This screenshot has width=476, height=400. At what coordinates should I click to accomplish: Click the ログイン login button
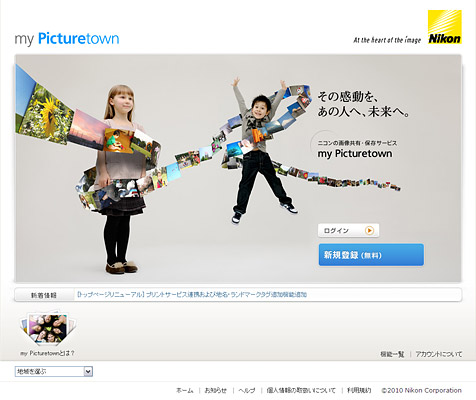tap(348, 230)
